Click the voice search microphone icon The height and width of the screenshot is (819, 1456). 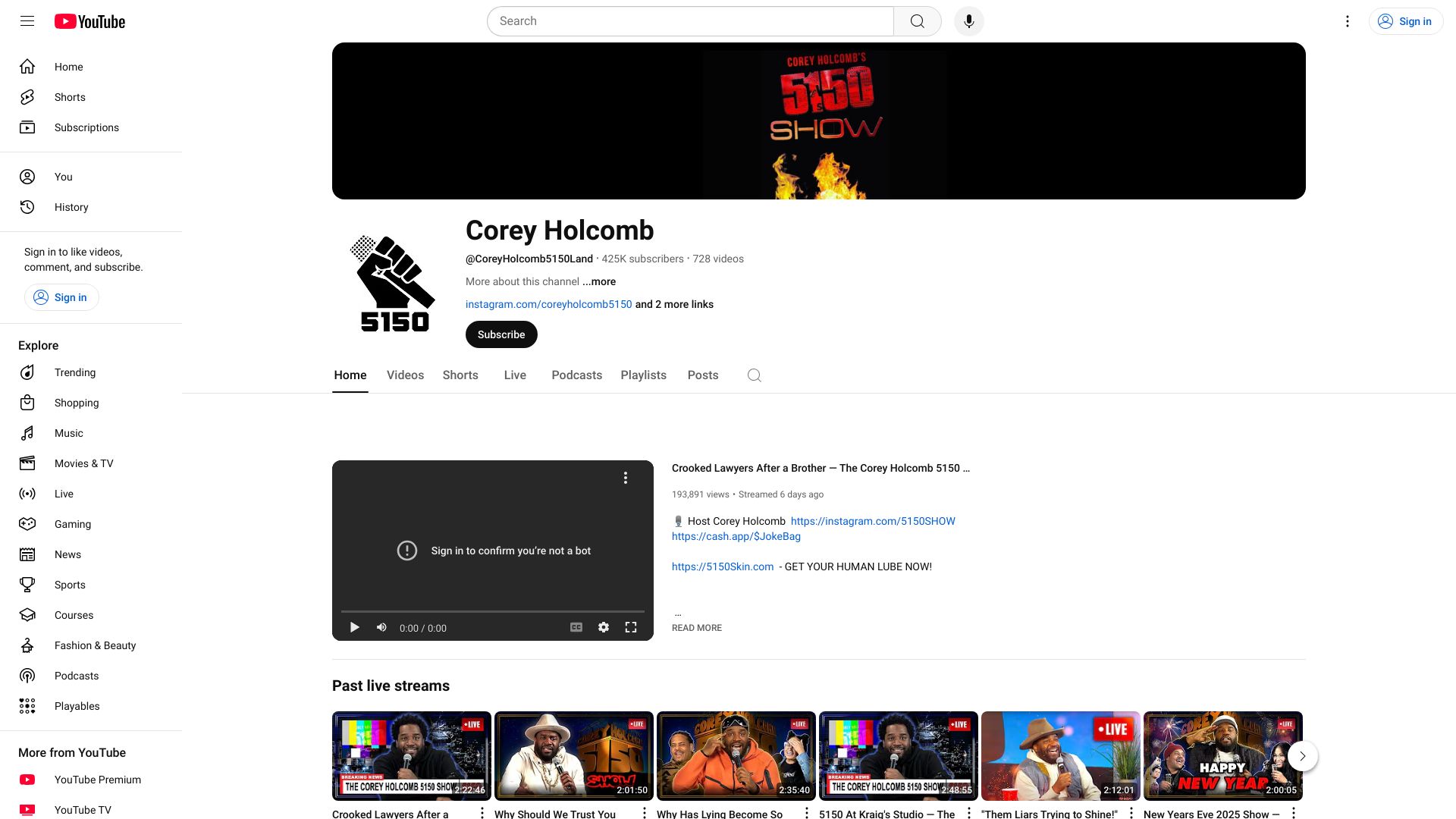click(x=968, y=21)
